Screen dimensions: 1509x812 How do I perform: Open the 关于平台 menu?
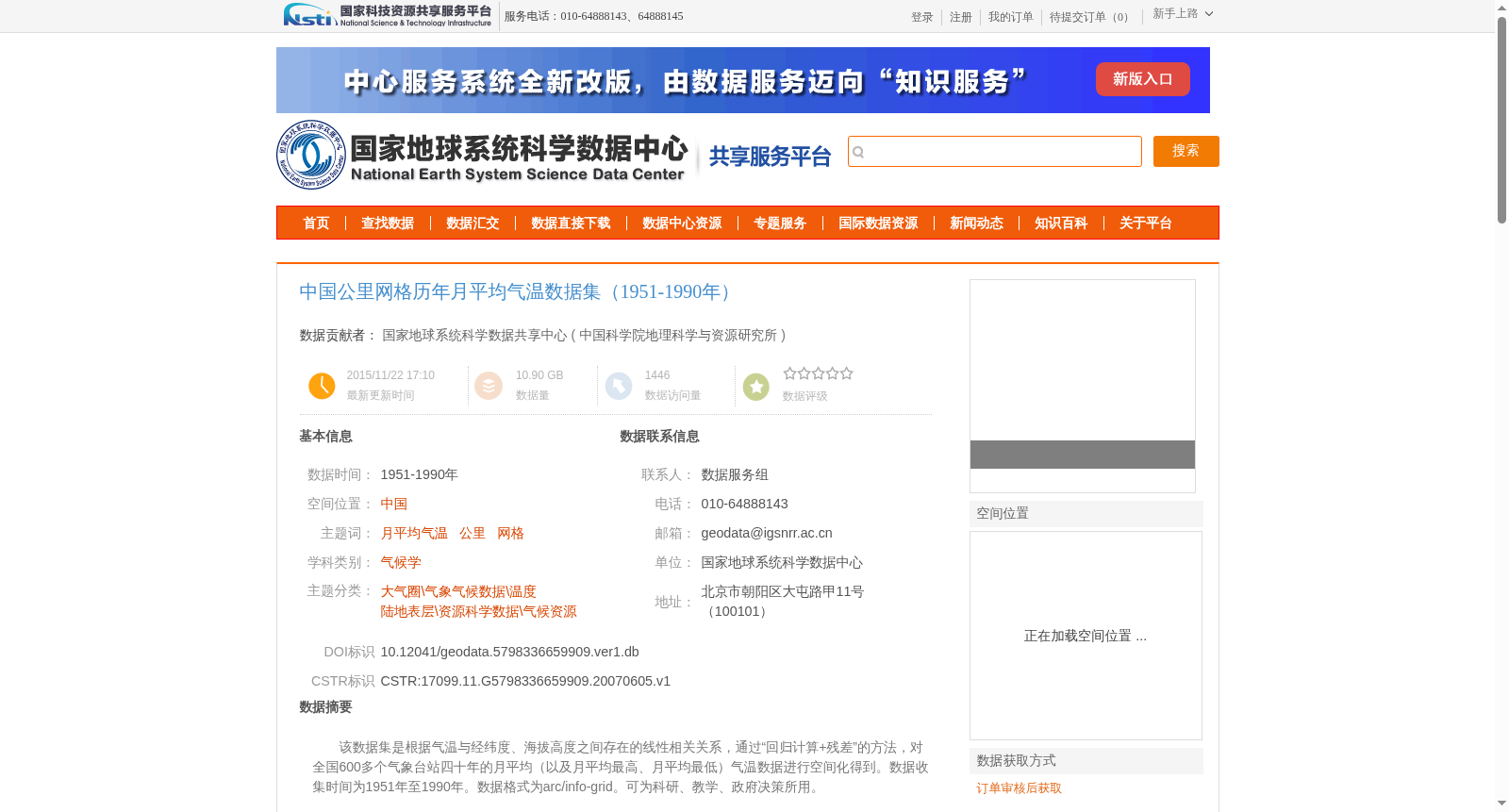coord(1146,224)
